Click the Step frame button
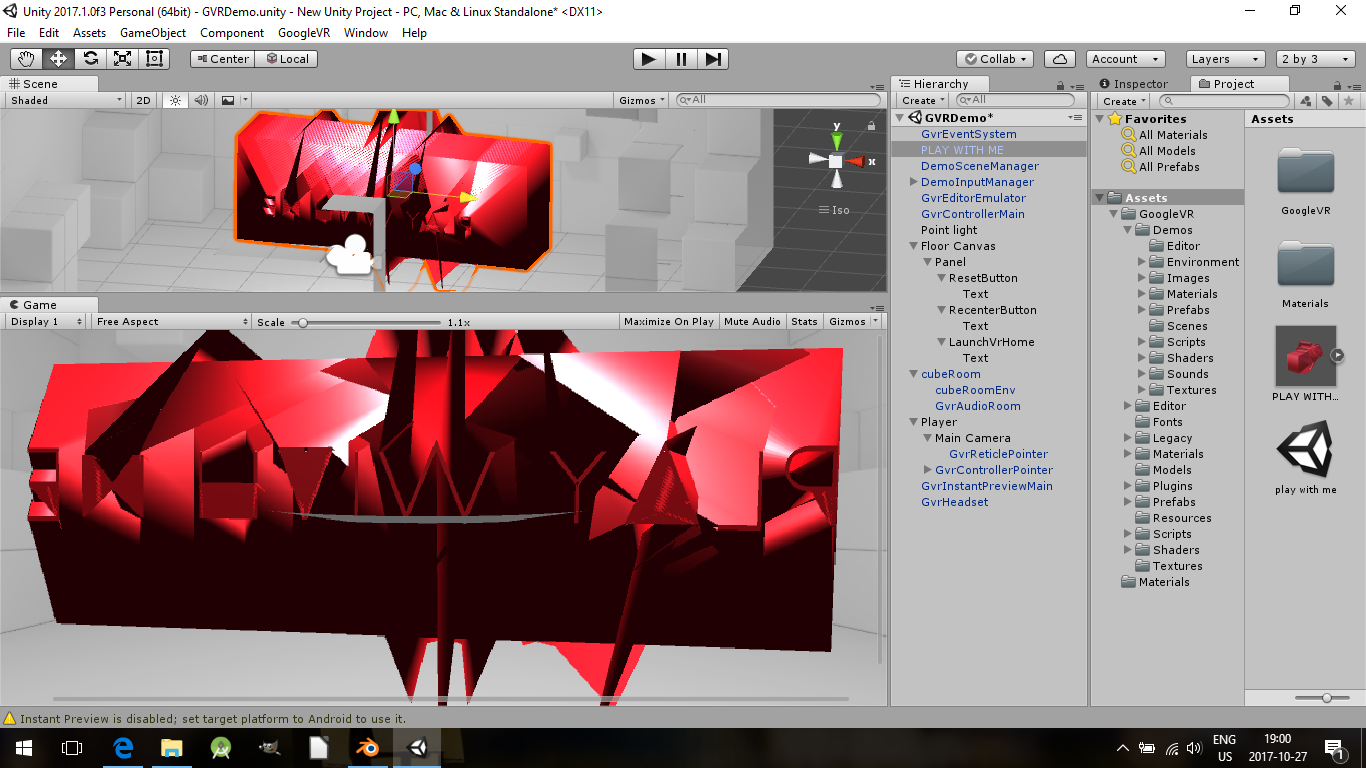Screen dimensions: 1366x768 pyautogui.click(x=712, y=59)
